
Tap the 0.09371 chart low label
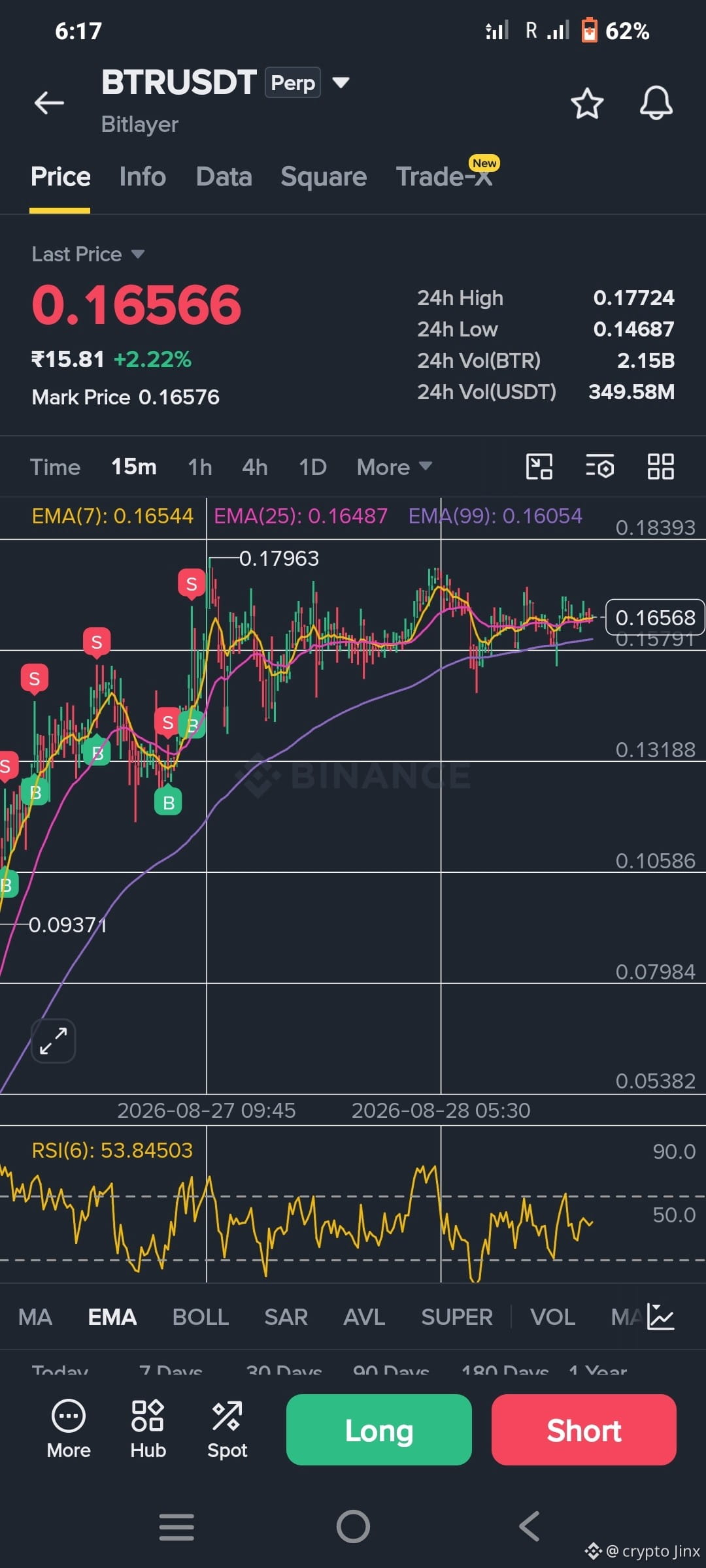coord(67,925)
